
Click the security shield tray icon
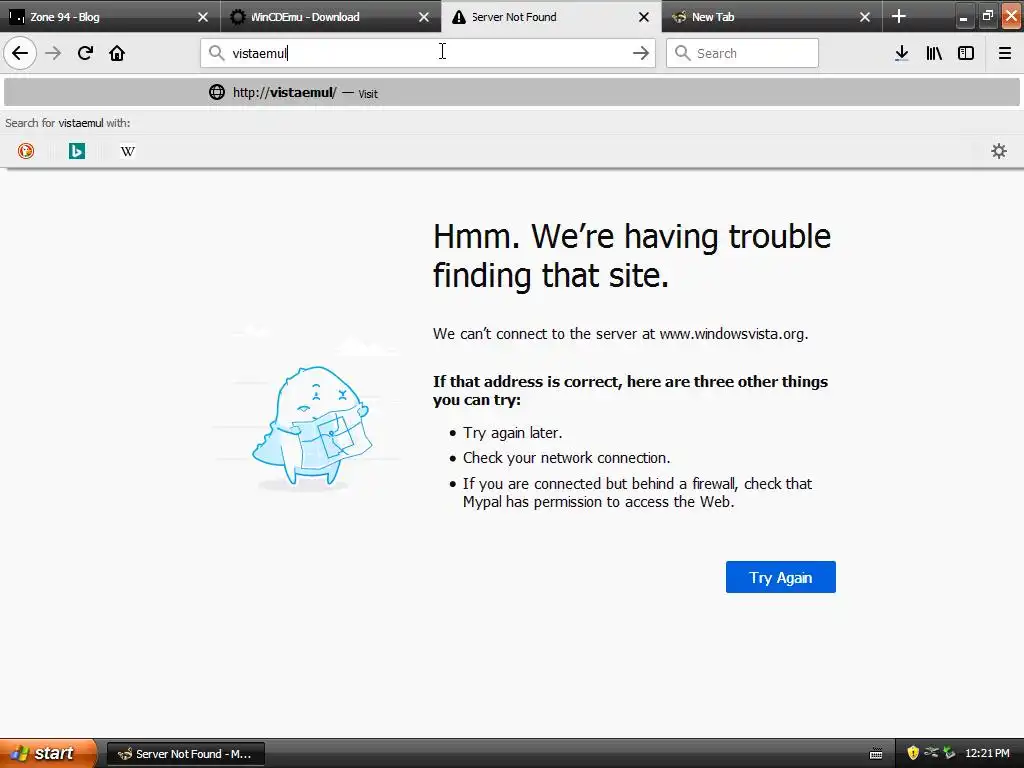[x=913, y=753]
